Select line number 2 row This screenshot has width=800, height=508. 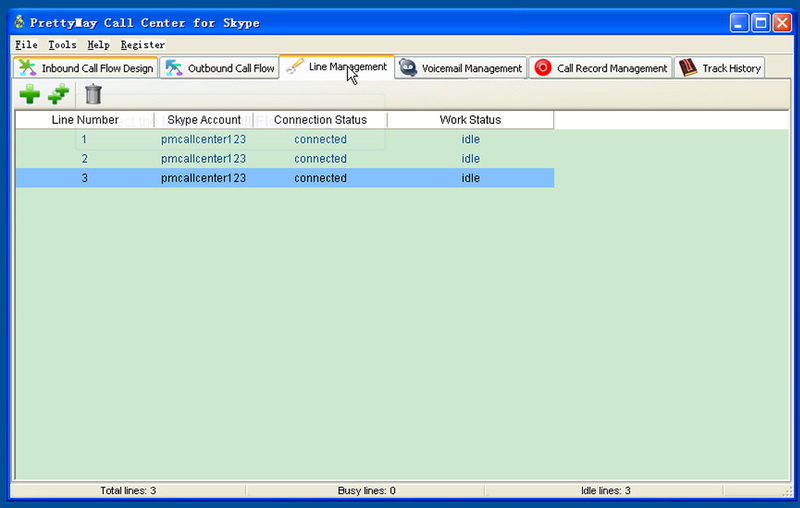click(x=285, y=159)
